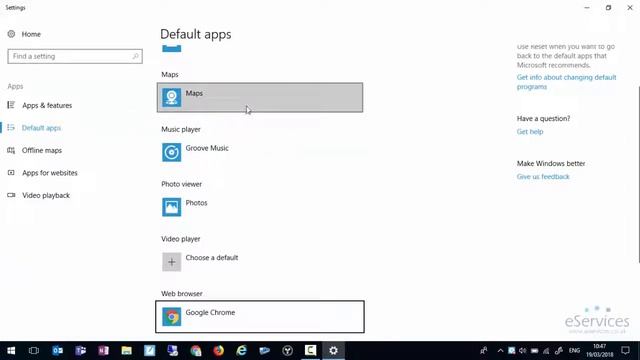This screenshot has width=640, height=360.
Task: Click the ENG language indicator
Action: [574, 350]
